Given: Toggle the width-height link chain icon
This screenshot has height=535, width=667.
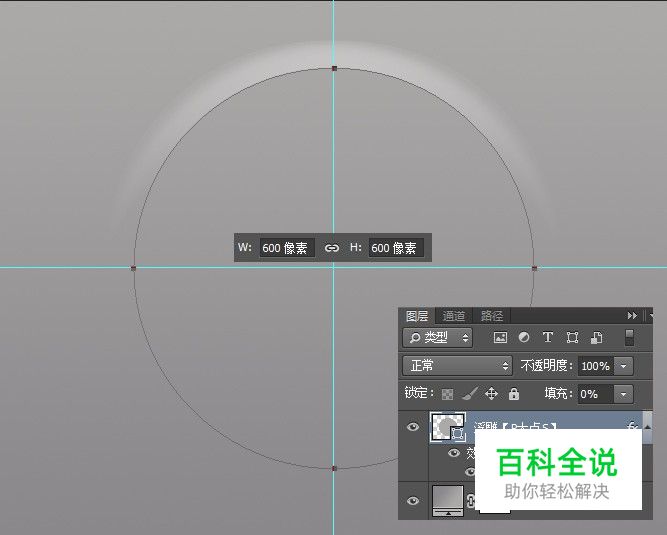Looking at the screenshot, I should pyautogui.click(x=332, y=248).
